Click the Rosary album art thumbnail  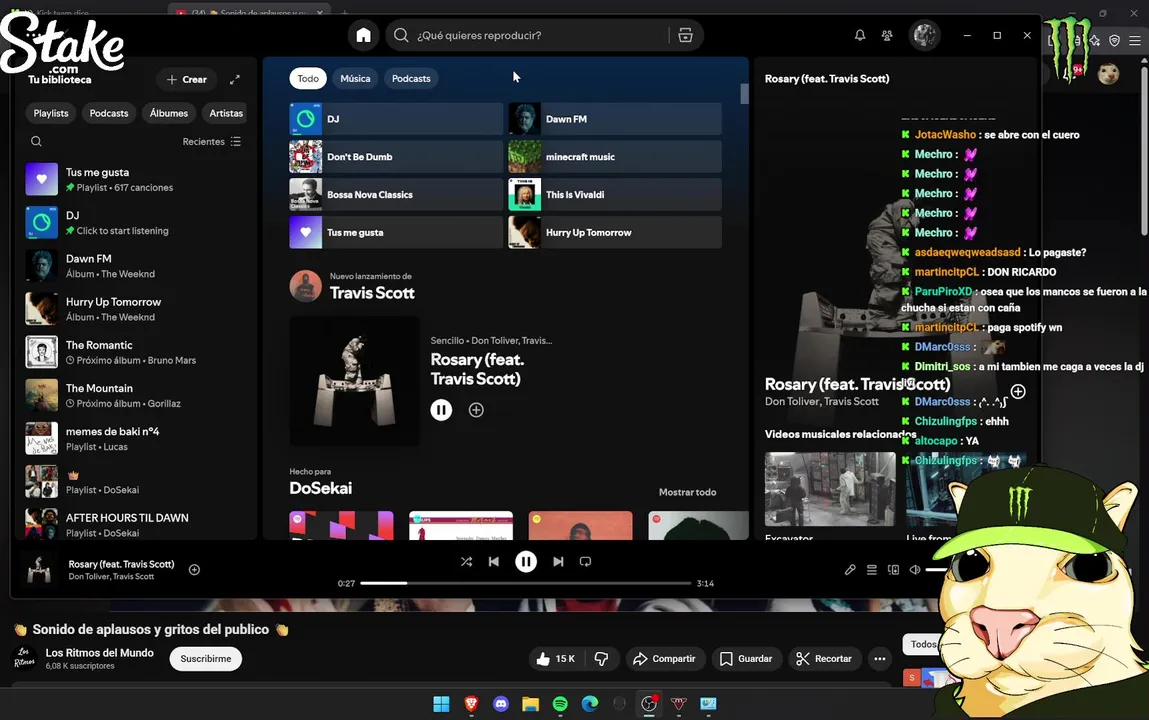(x=355, y=381)
